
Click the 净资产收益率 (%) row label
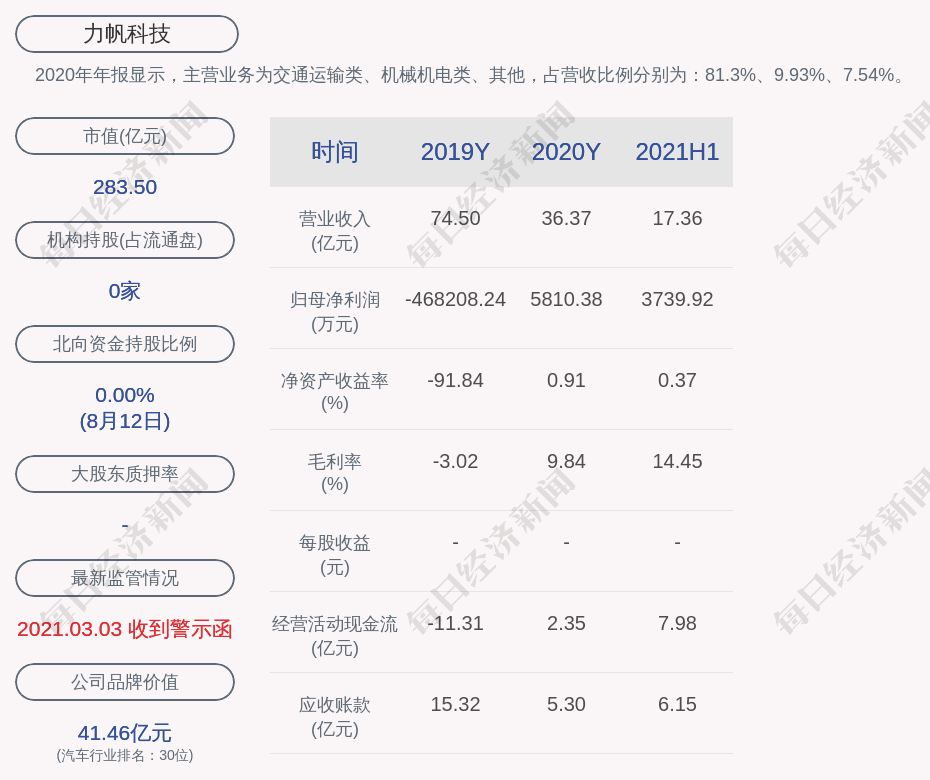pyautogui.click(x=335, y=392)
